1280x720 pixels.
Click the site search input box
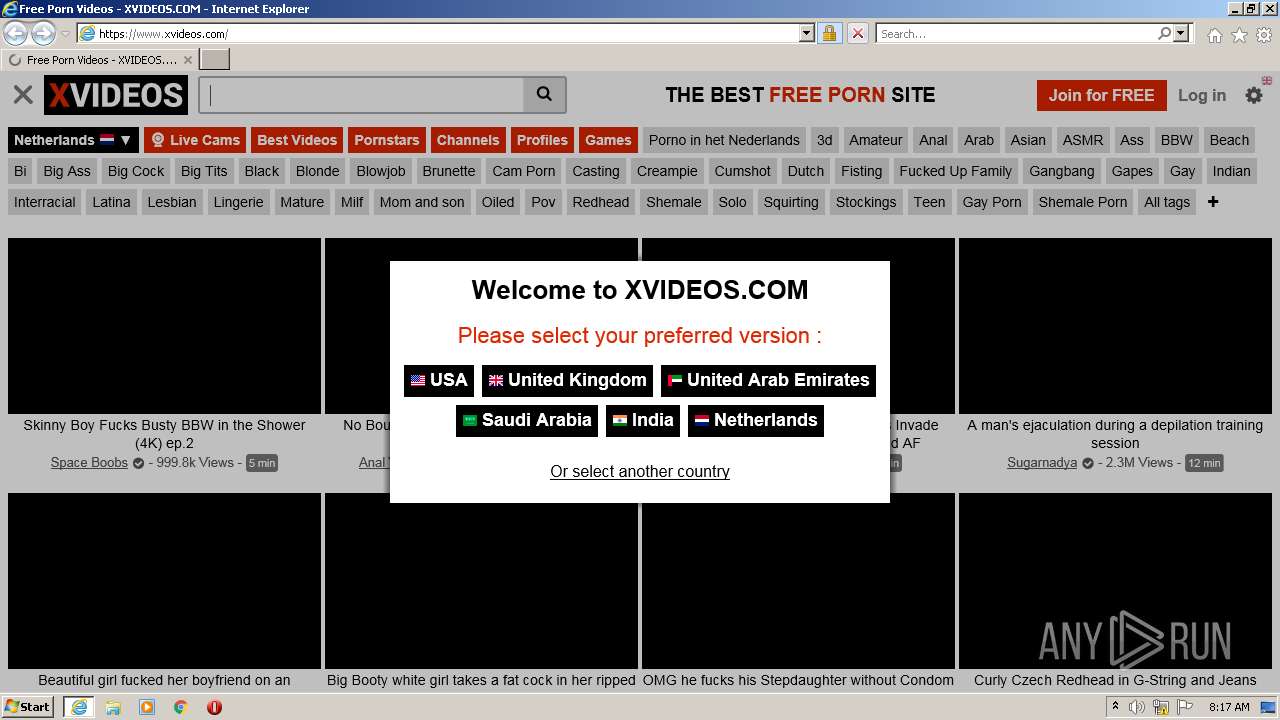tap(362, 94)
